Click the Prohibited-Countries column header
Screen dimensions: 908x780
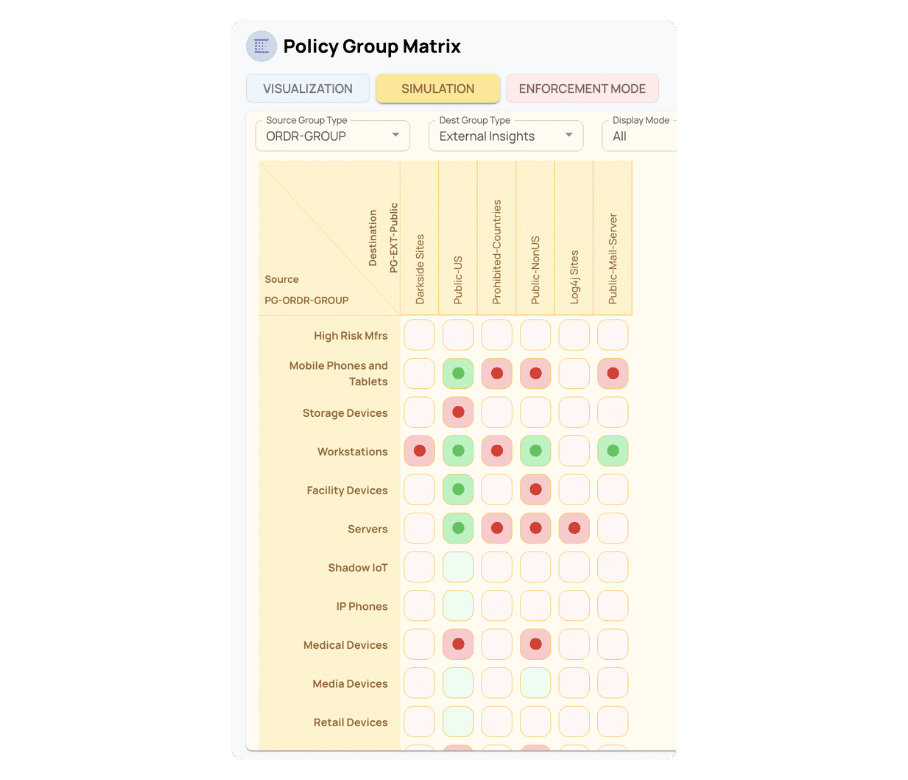click(x=497, y=252)
